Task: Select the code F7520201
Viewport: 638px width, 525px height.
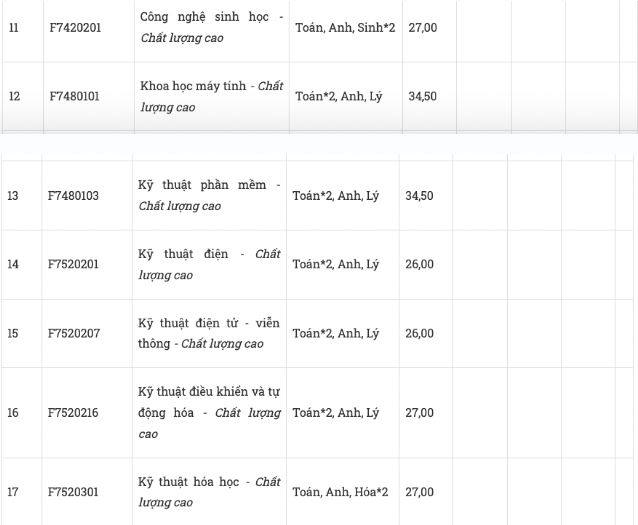Action: (x=74, y=264)
